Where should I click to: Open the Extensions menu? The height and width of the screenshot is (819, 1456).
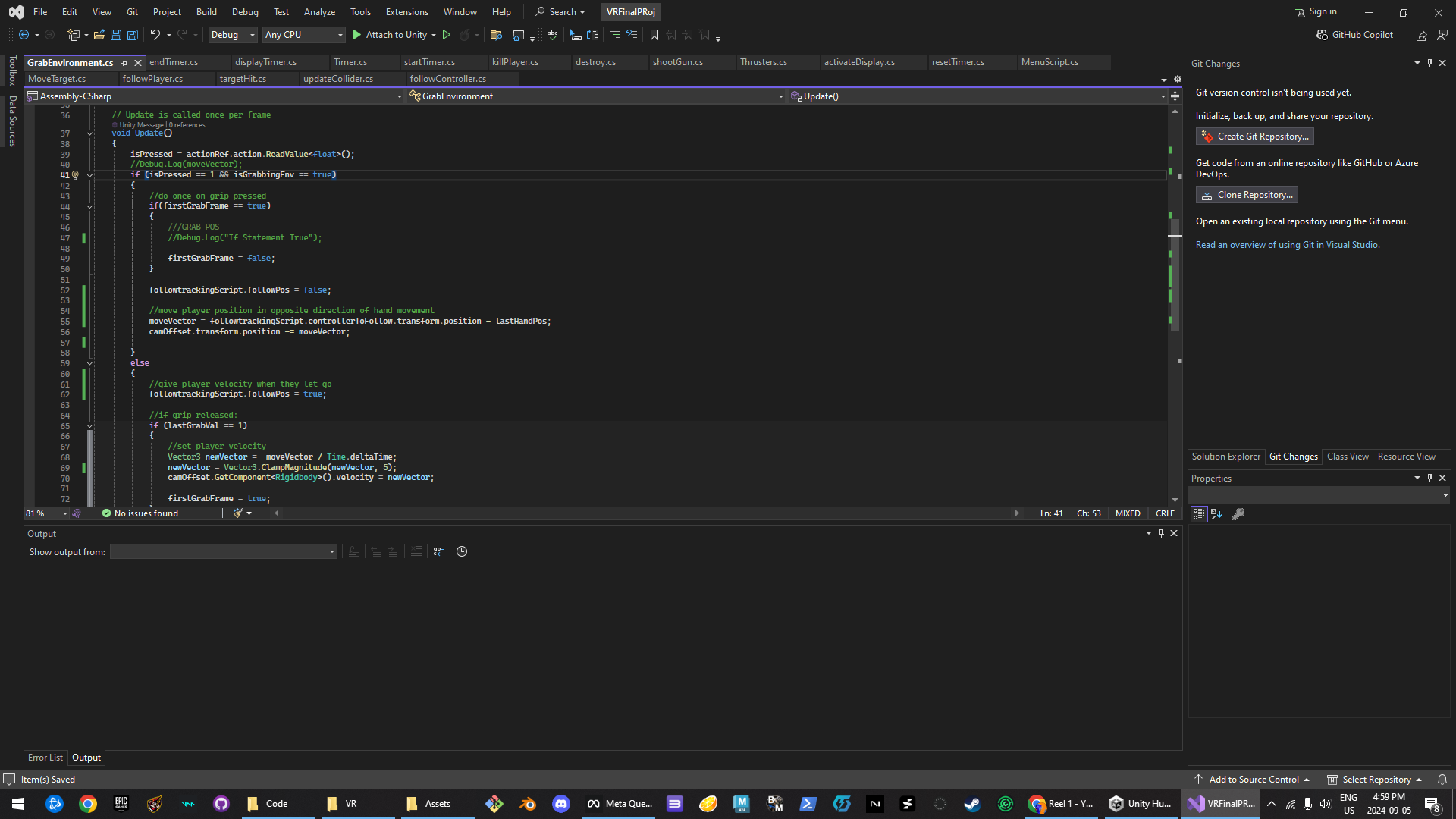[406, 12]
